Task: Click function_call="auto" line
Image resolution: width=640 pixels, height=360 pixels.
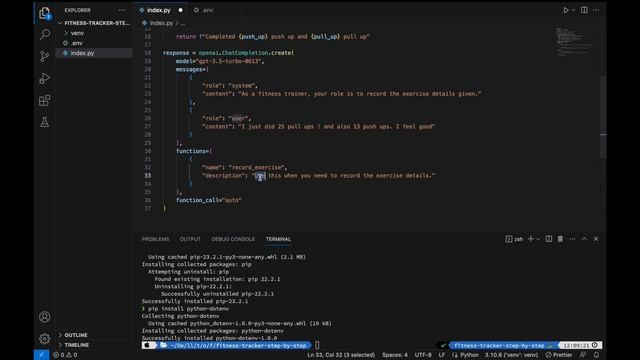Action: 209,200
